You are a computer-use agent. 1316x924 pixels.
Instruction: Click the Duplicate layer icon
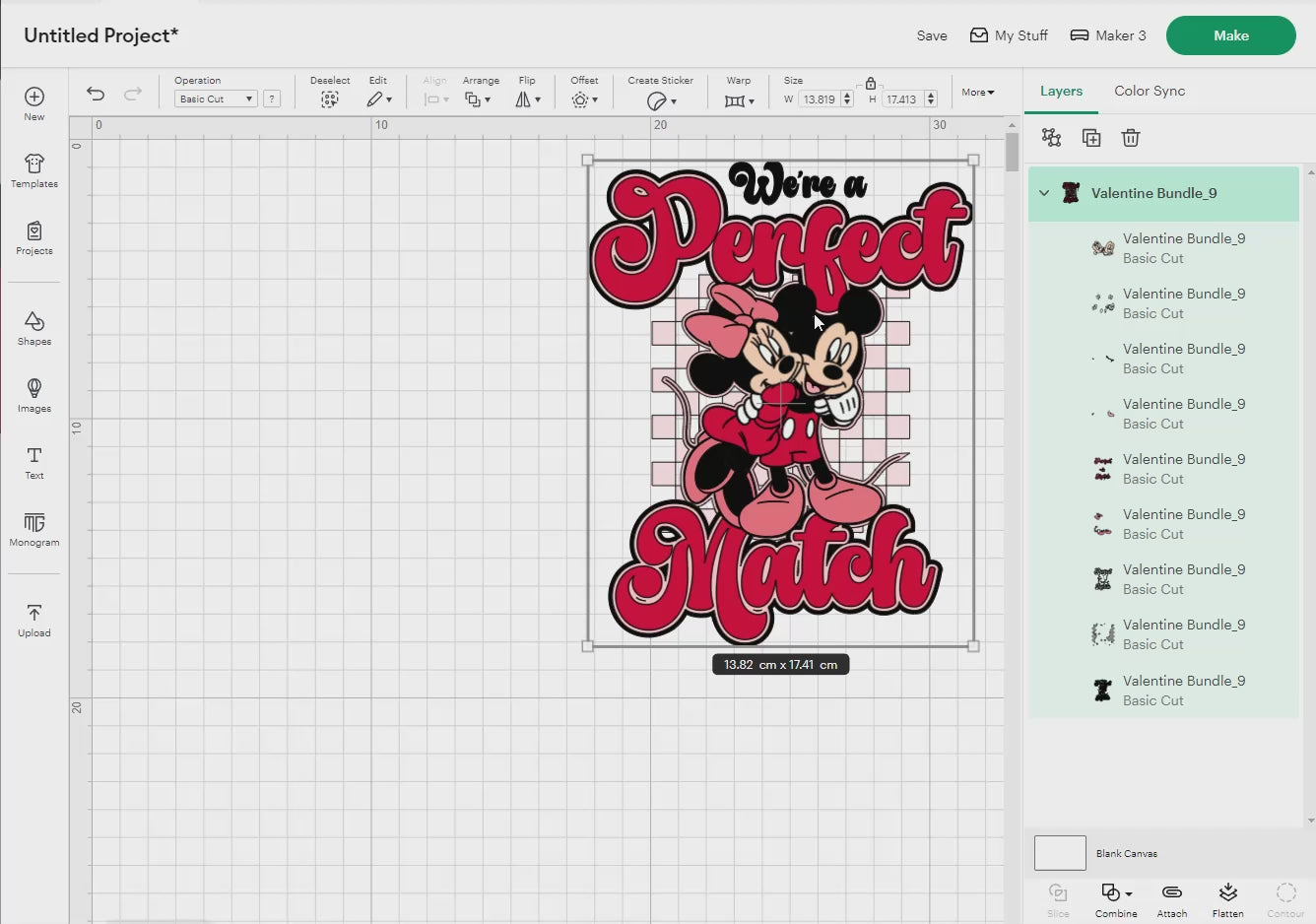[x=1091, y=138]
